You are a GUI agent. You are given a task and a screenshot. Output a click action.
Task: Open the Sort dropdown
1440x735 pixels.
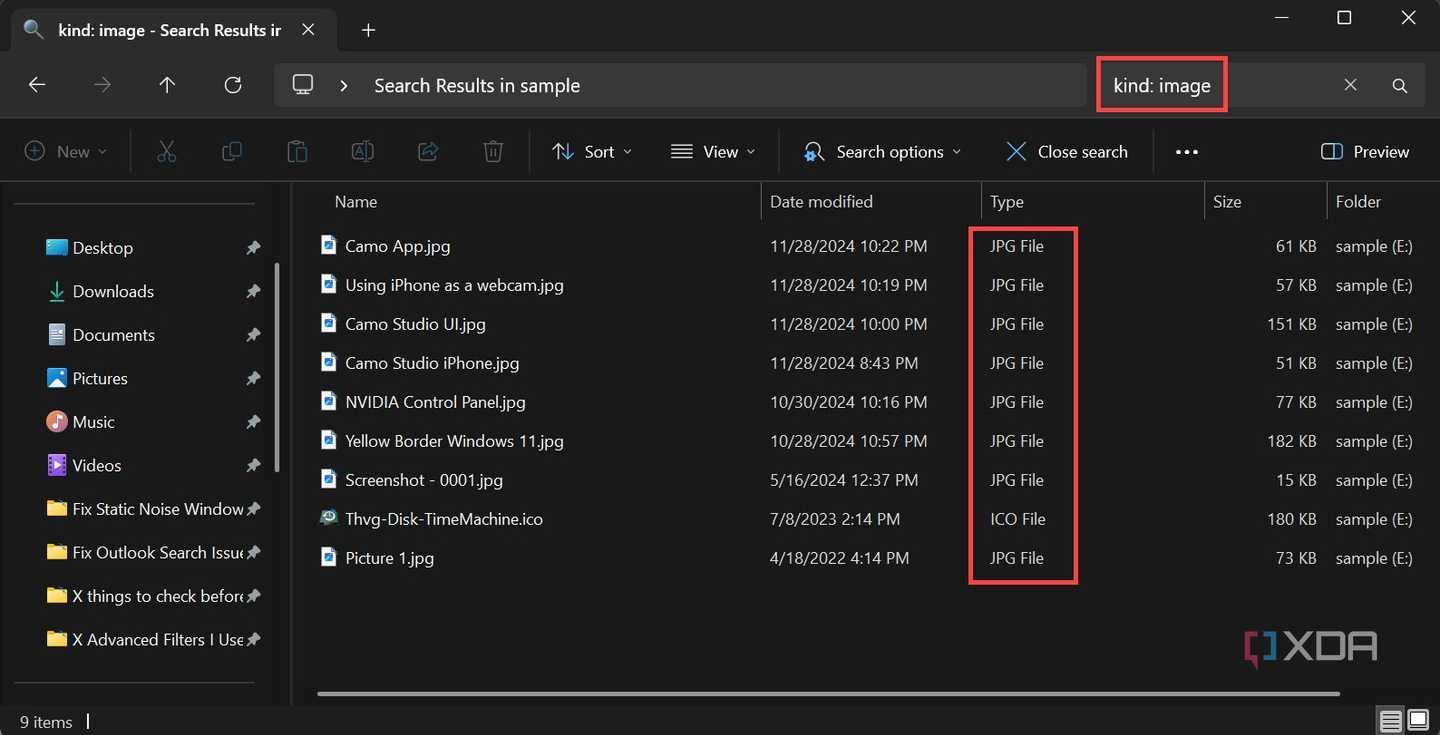592,152
